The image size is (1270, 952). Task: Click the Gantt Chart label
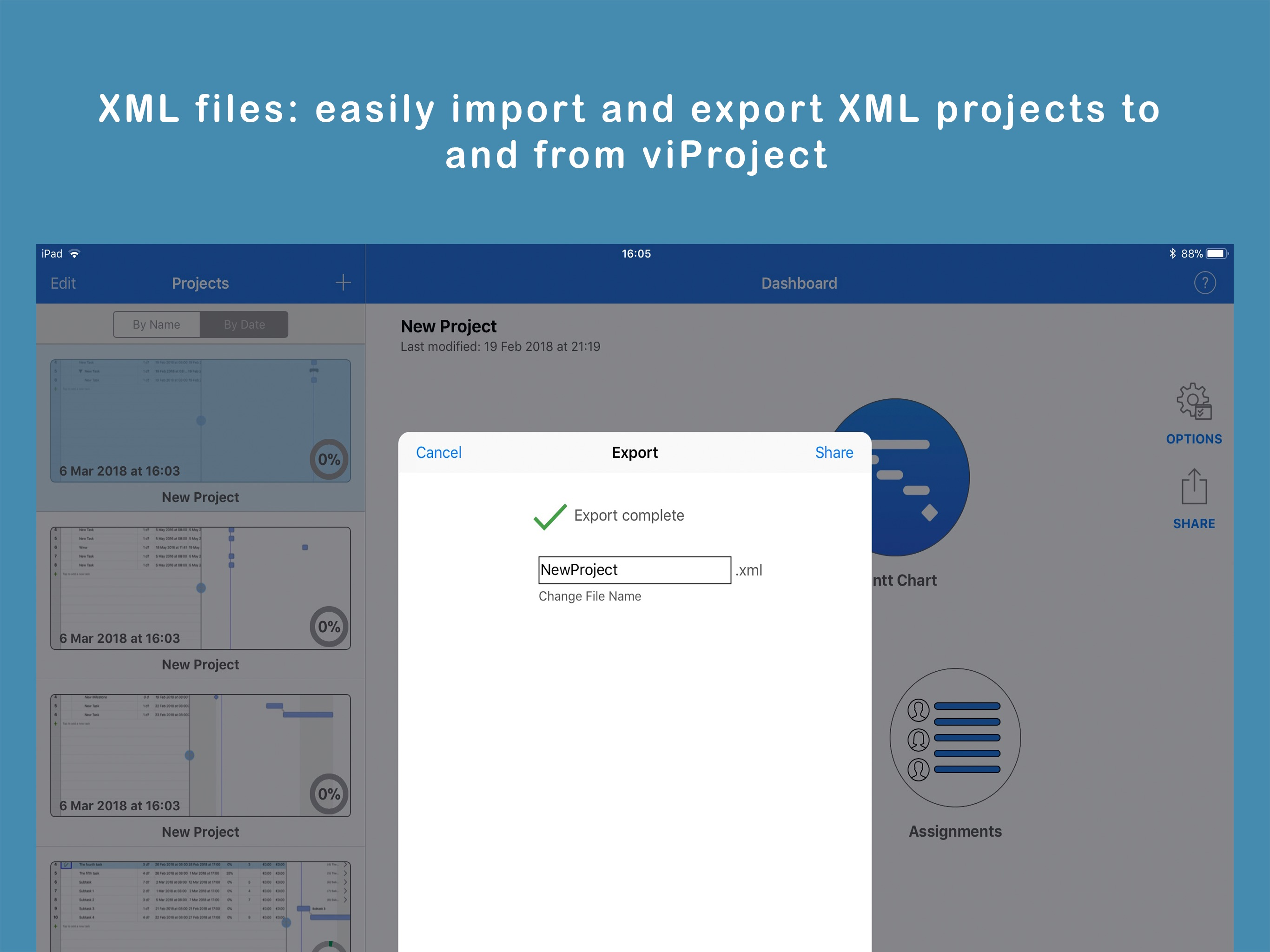click(x=904, y=580)
